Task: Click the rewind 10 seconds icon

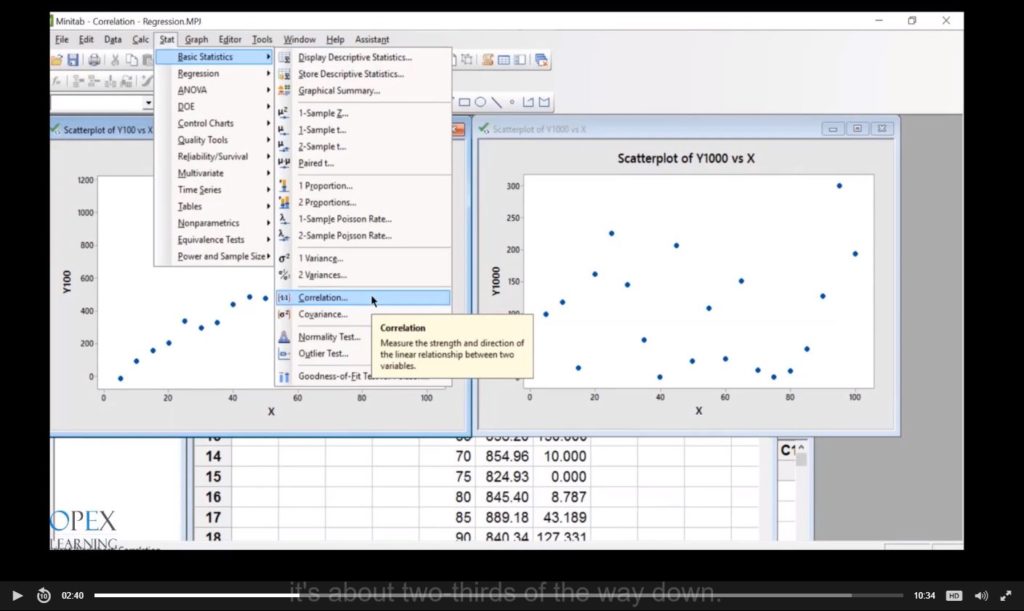Action: 44,595
